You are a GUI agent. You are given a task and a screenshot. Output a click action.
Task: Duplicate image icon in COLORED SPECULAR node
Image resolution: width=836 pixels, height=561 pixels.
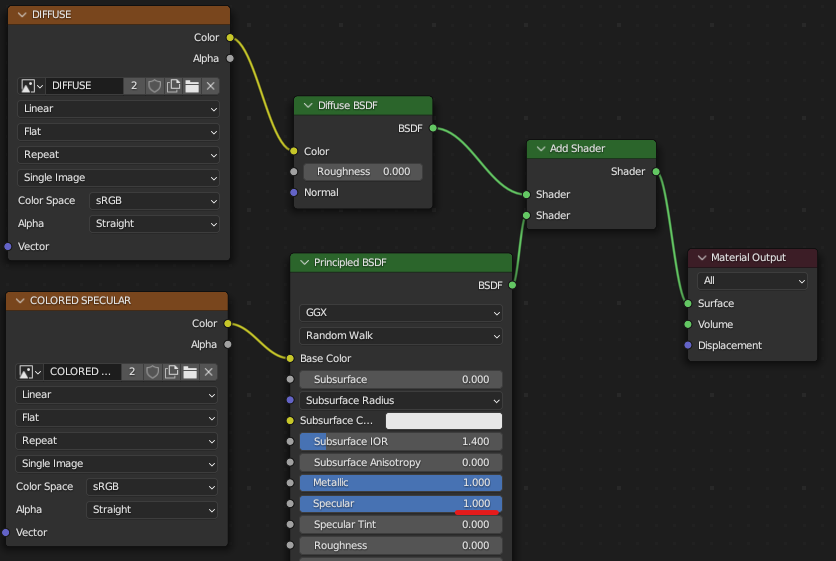click(171, 372)
